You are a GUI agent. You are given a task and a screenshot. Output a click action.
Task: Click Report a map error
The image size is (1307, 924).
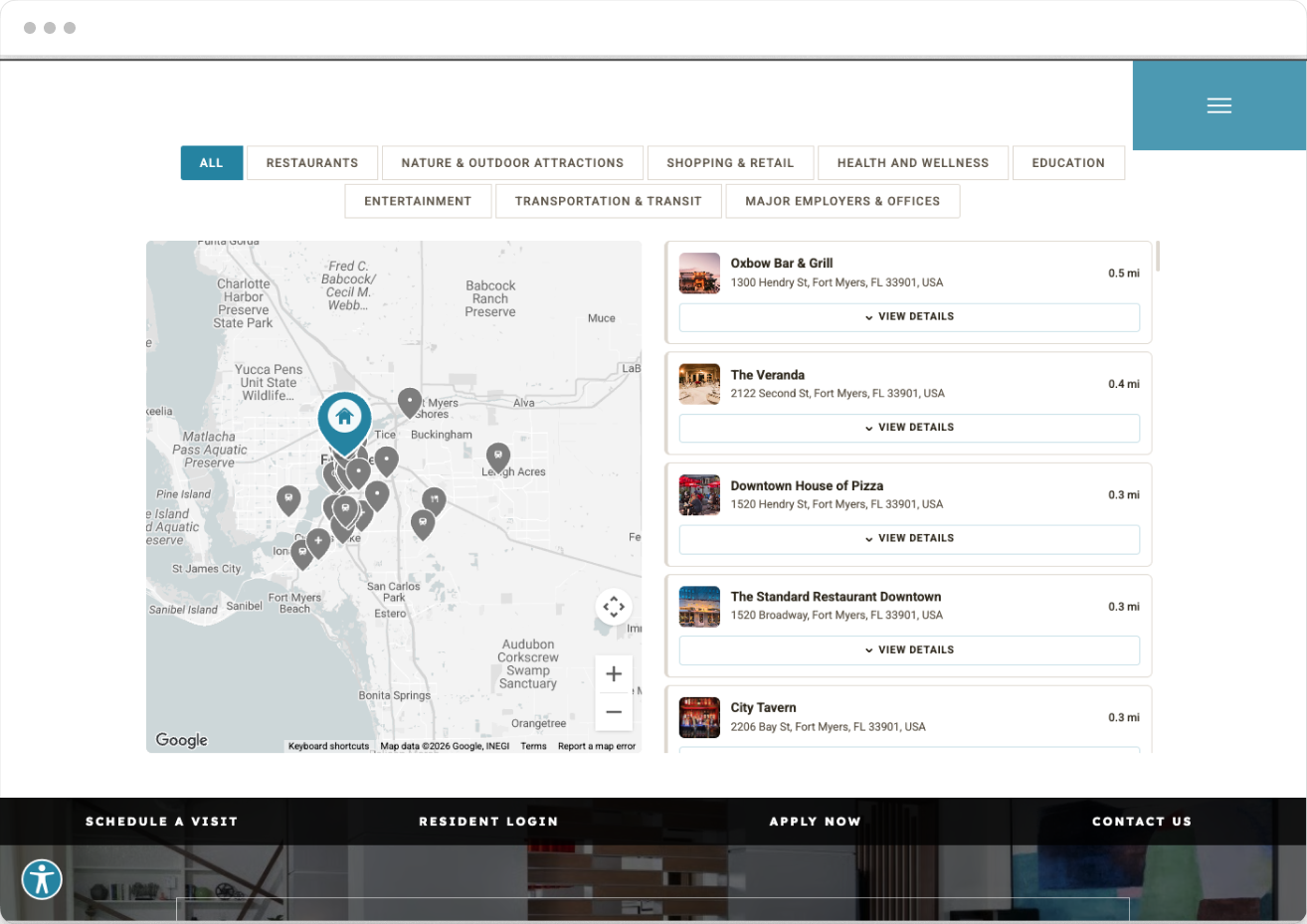pyautogui.click(x=597, y=746)
